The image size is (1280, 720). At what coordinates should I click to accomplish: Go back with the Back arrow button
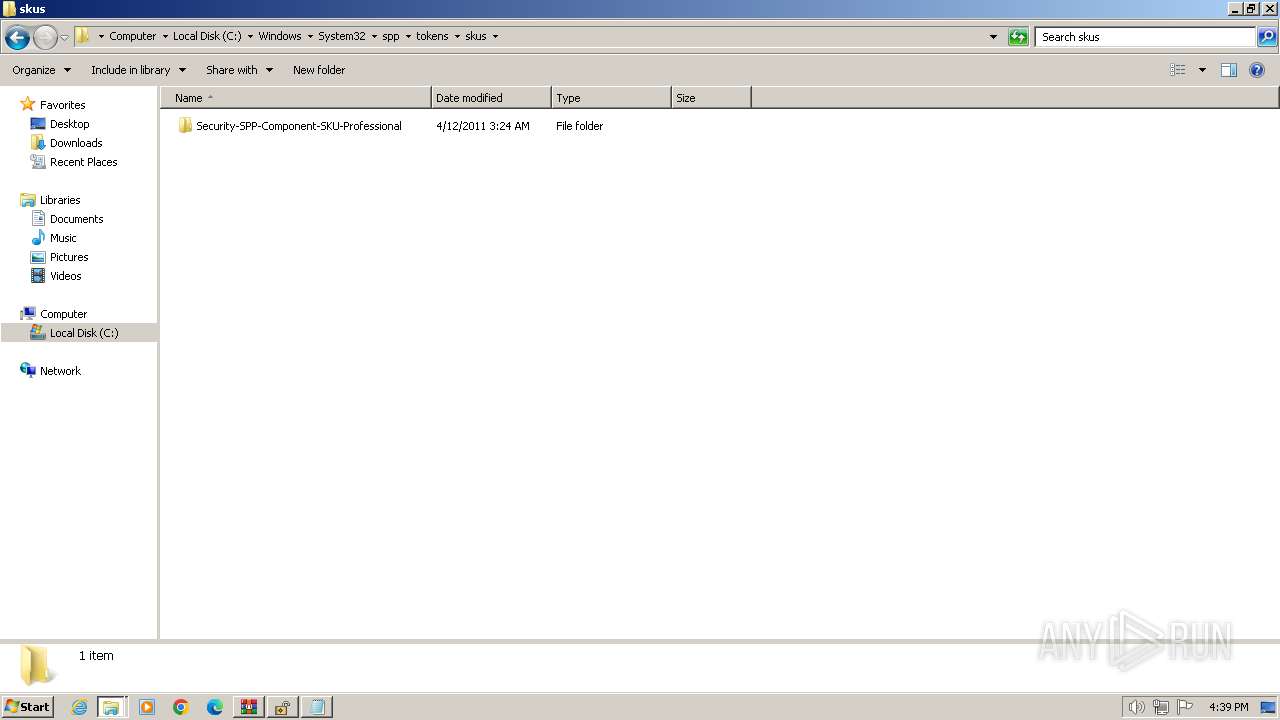point(17,38)
